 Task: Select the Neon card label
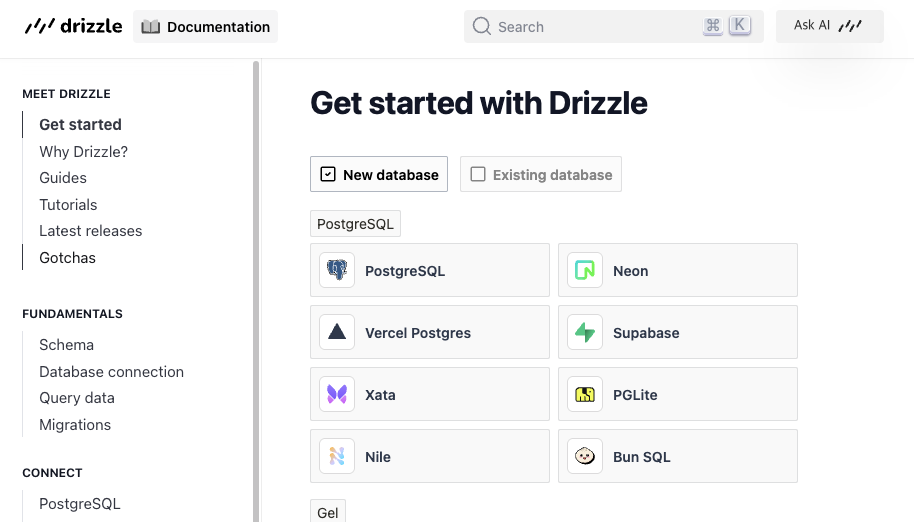[x=631, y=271]
